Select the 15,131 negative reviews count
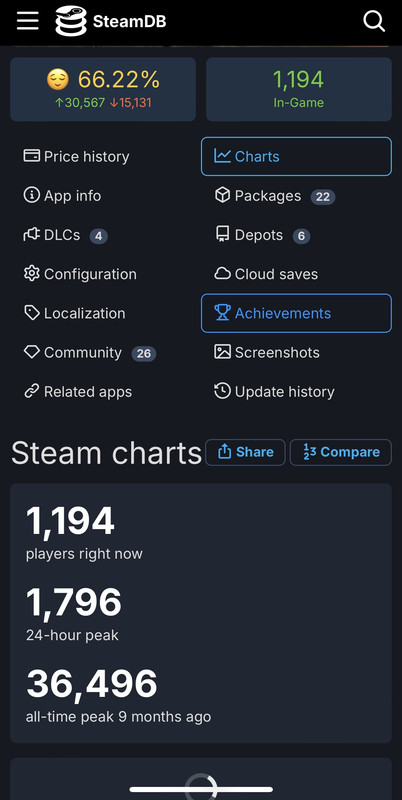402x800 pixels. [x=131, y=103]
